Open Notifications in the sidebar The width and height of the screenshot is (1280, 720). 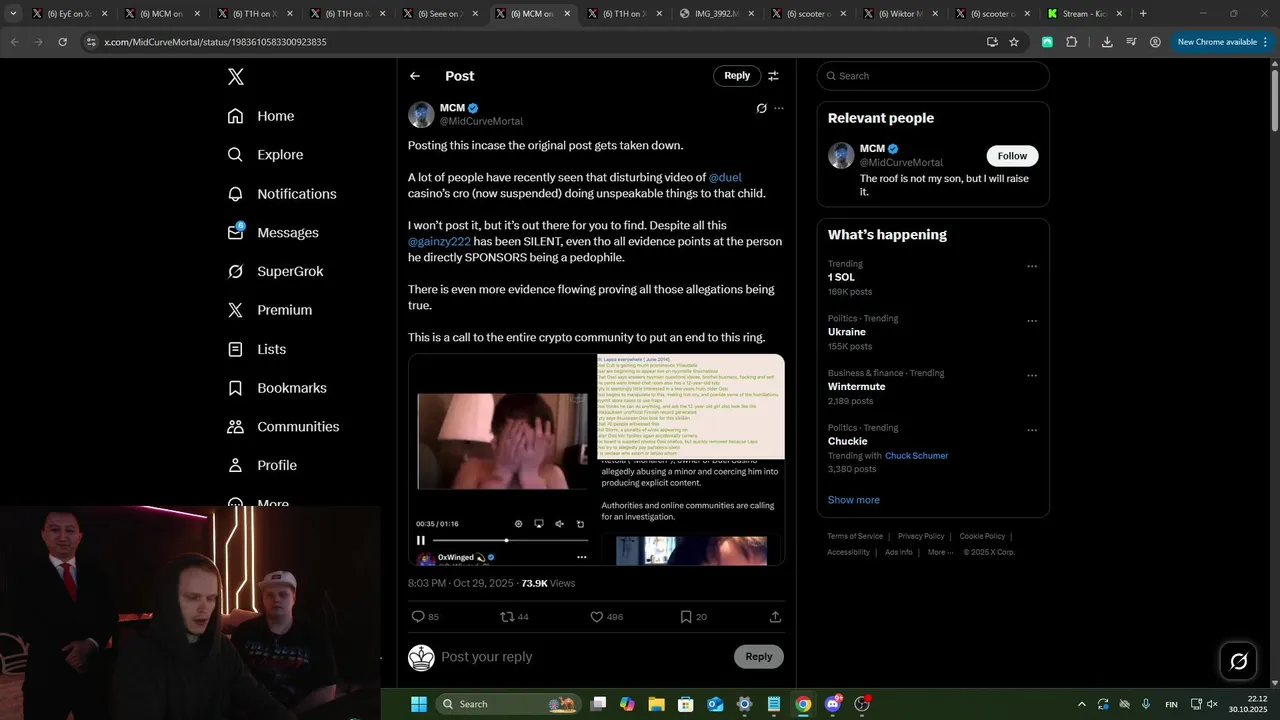coord(282,194)
